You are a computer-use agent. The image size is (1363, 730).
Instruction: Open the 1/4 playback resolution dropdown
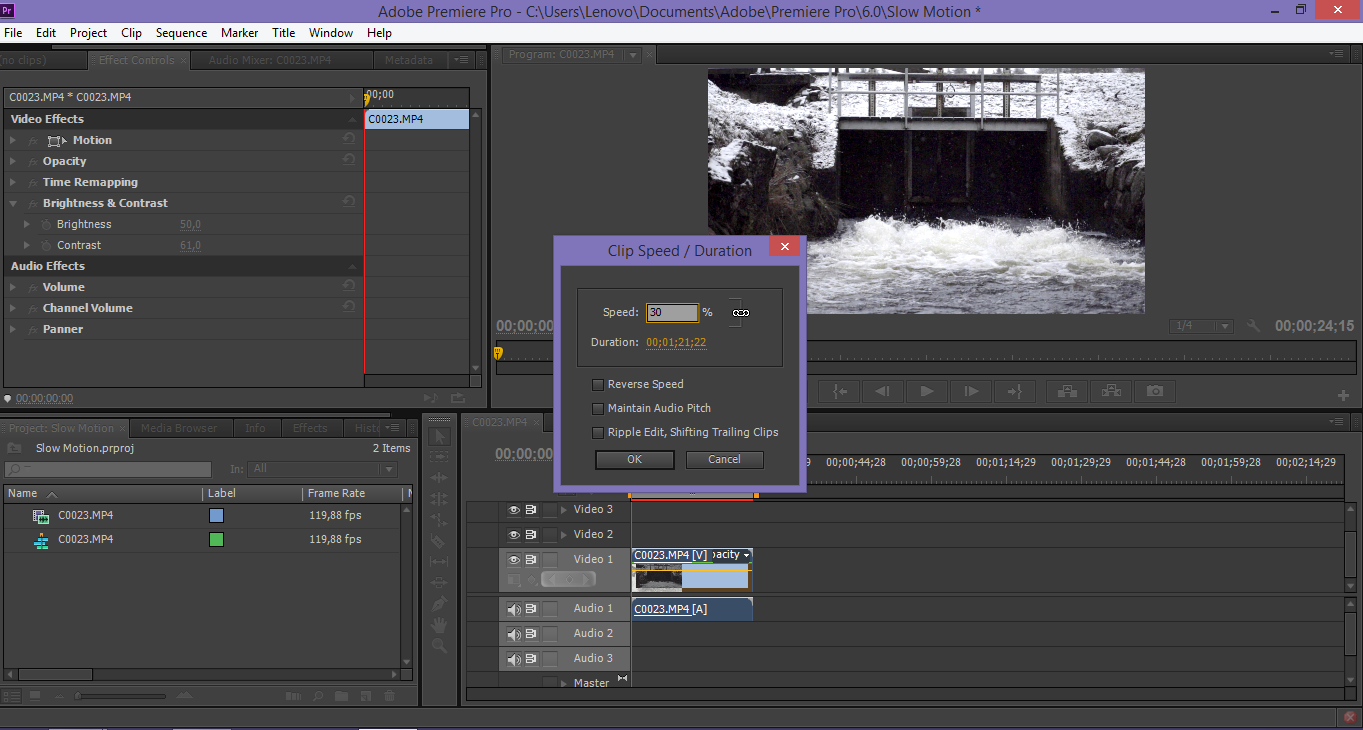pos(1202,326)
